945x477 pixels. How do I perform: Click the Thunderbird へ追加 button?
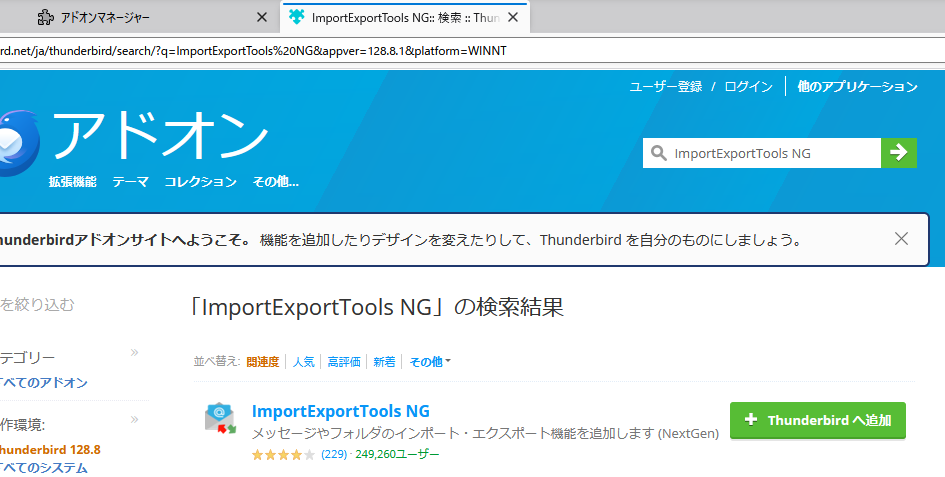pos(818,420)
